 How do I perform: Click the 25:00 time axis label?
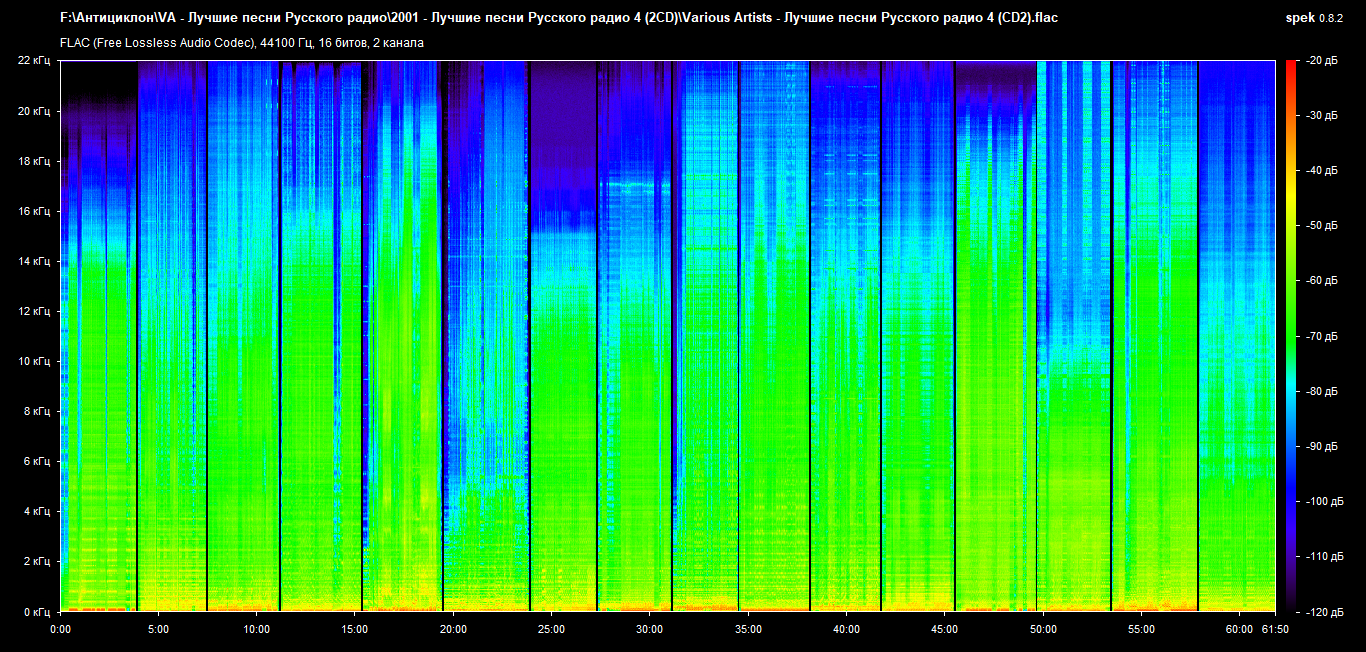pos(551,629)
